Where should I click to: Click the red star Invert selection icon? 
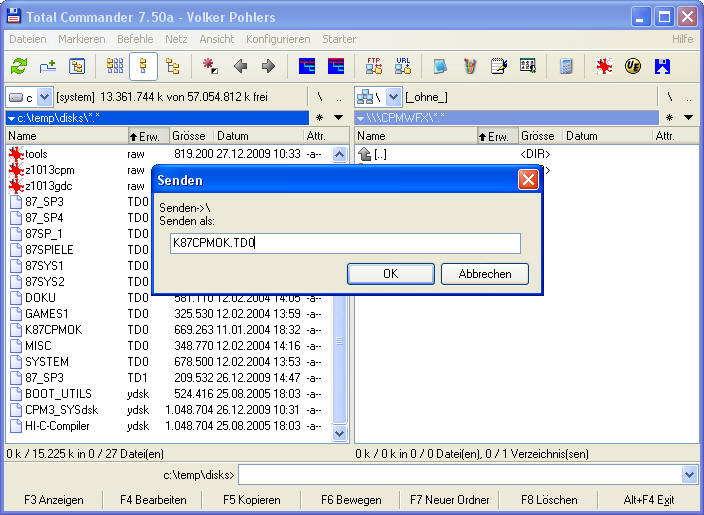coord(210,66)
